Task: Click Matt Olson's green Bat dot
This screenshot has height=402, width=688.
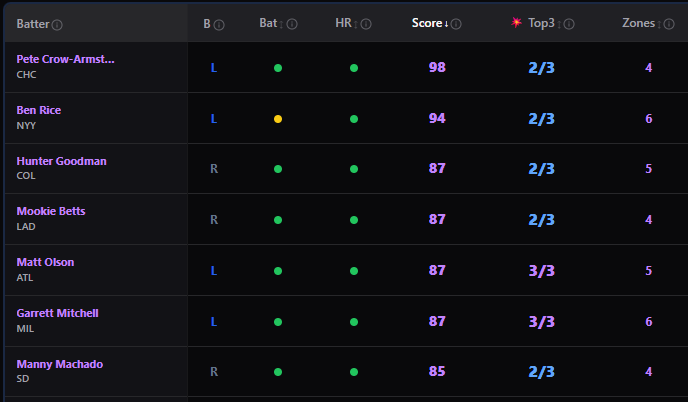Action: pos(278,271)
